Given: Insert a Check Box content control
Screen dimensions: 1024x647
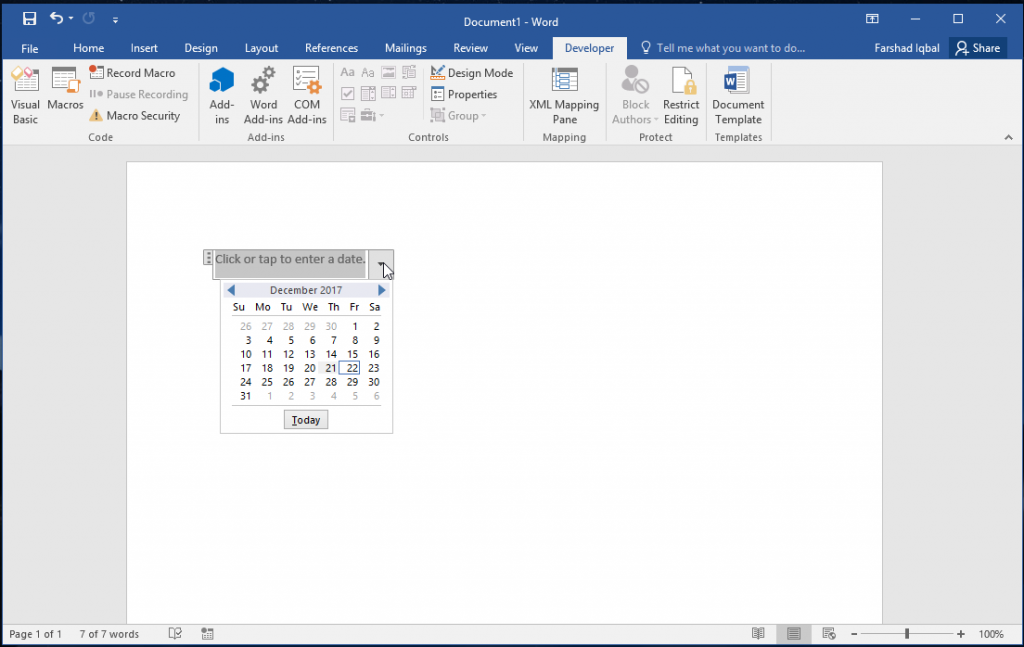Looking at the screenshot, I should coord(347,92).
